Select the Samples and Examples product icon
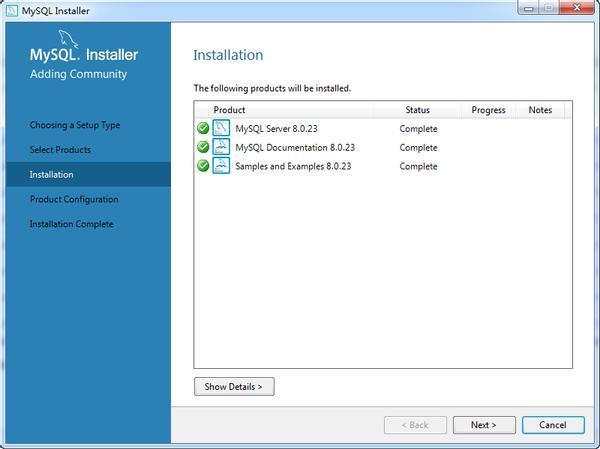Screen dimensions: 600x449 click(x=221, y=166)
